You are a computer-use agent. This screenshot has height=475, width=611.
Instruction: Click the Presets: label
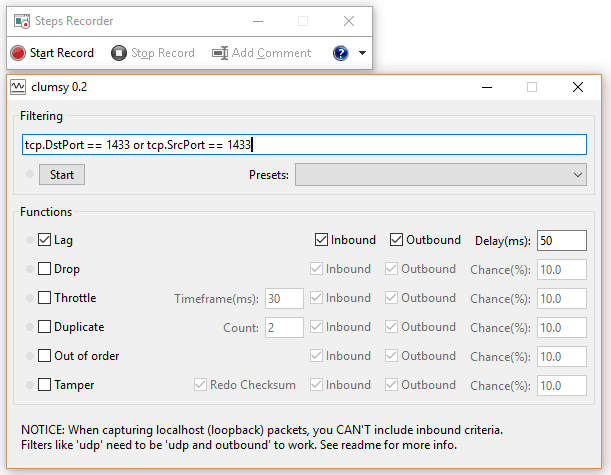click(269, 175)
